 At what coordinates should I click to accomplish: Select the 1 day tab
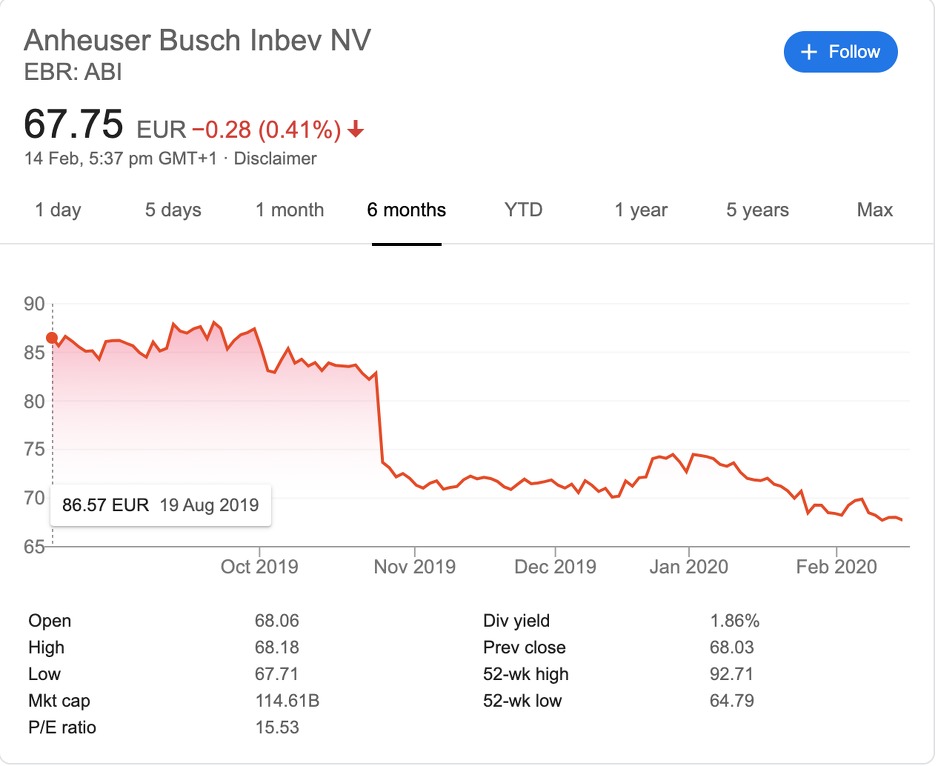tap(58, 210)
